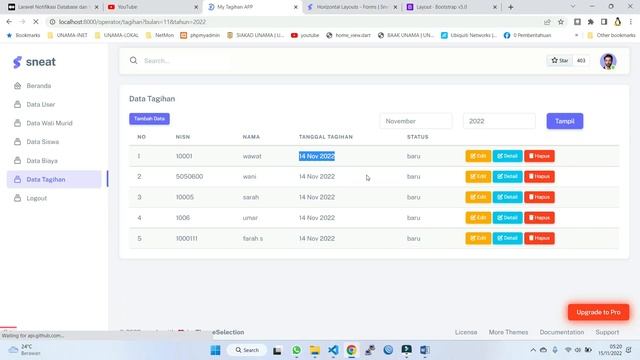Open WhatsApp from the taskbar
Image resolution: width=640 pixels, height=360 pixels.
click(x=296, y=350)
